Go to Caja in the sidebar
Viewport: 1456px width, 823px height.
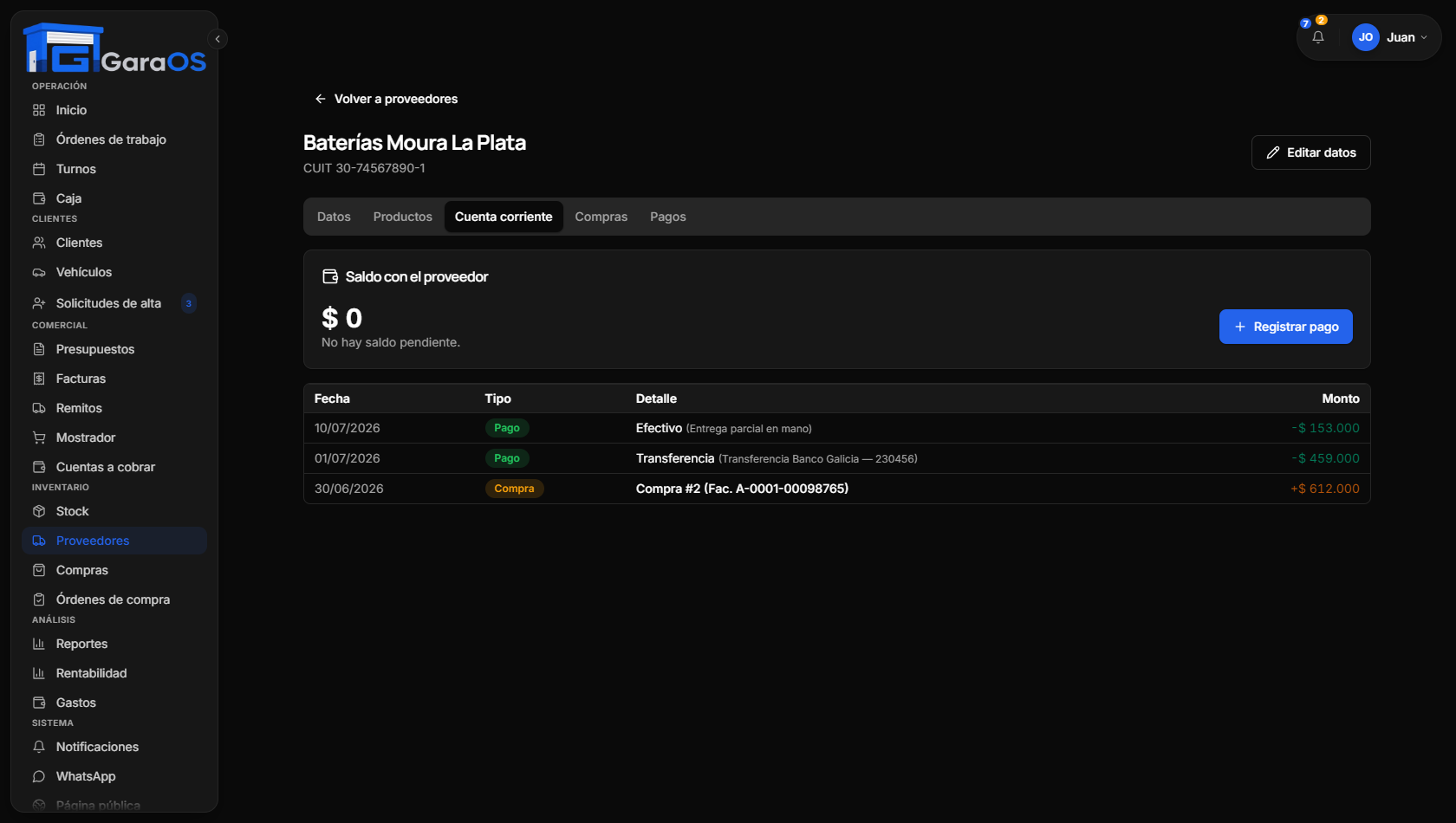[x=114, y=198]
